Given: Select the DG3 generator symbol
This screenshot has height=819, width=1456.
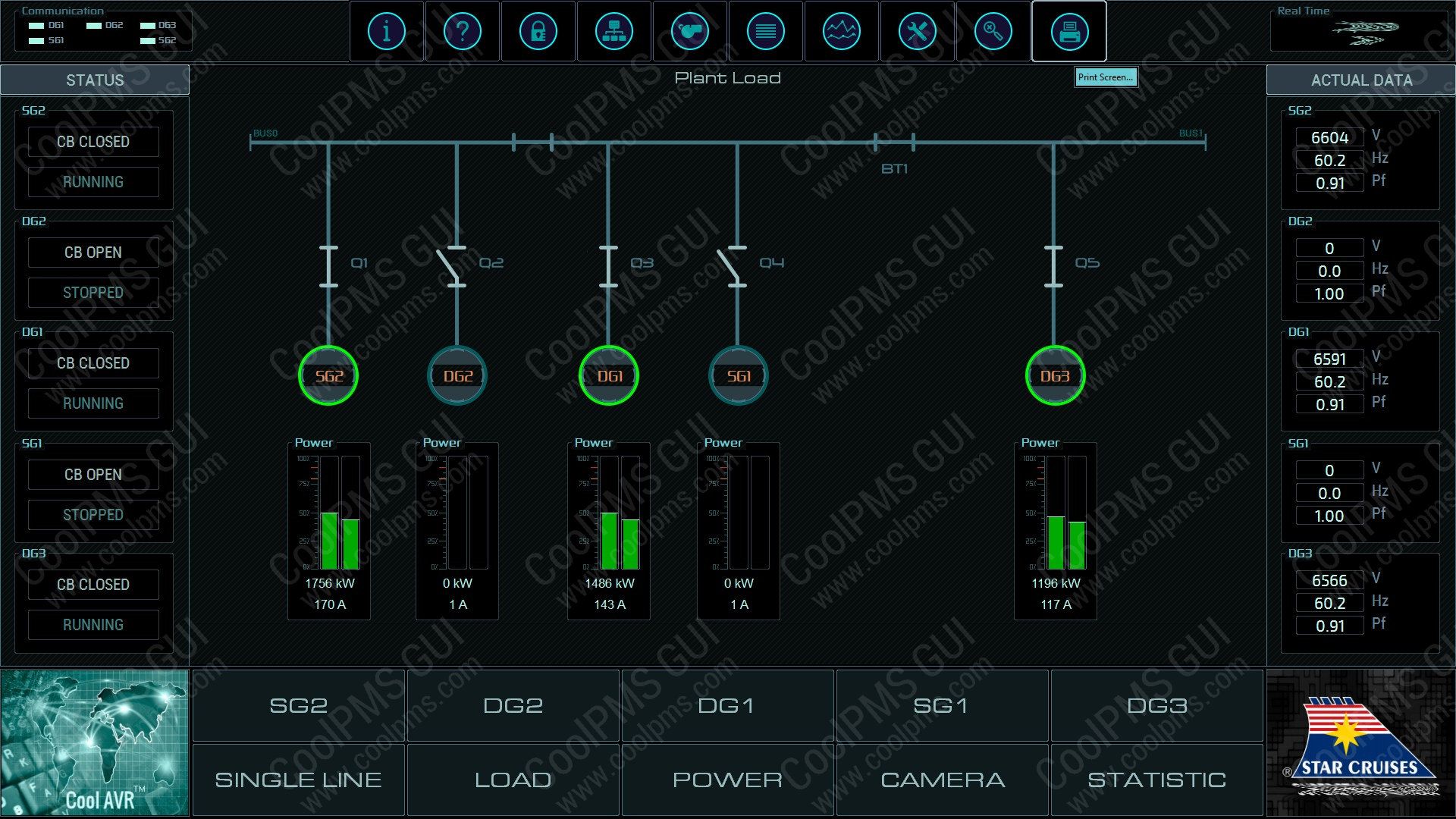Looking at the screenshot, I should click(1054, 375).
